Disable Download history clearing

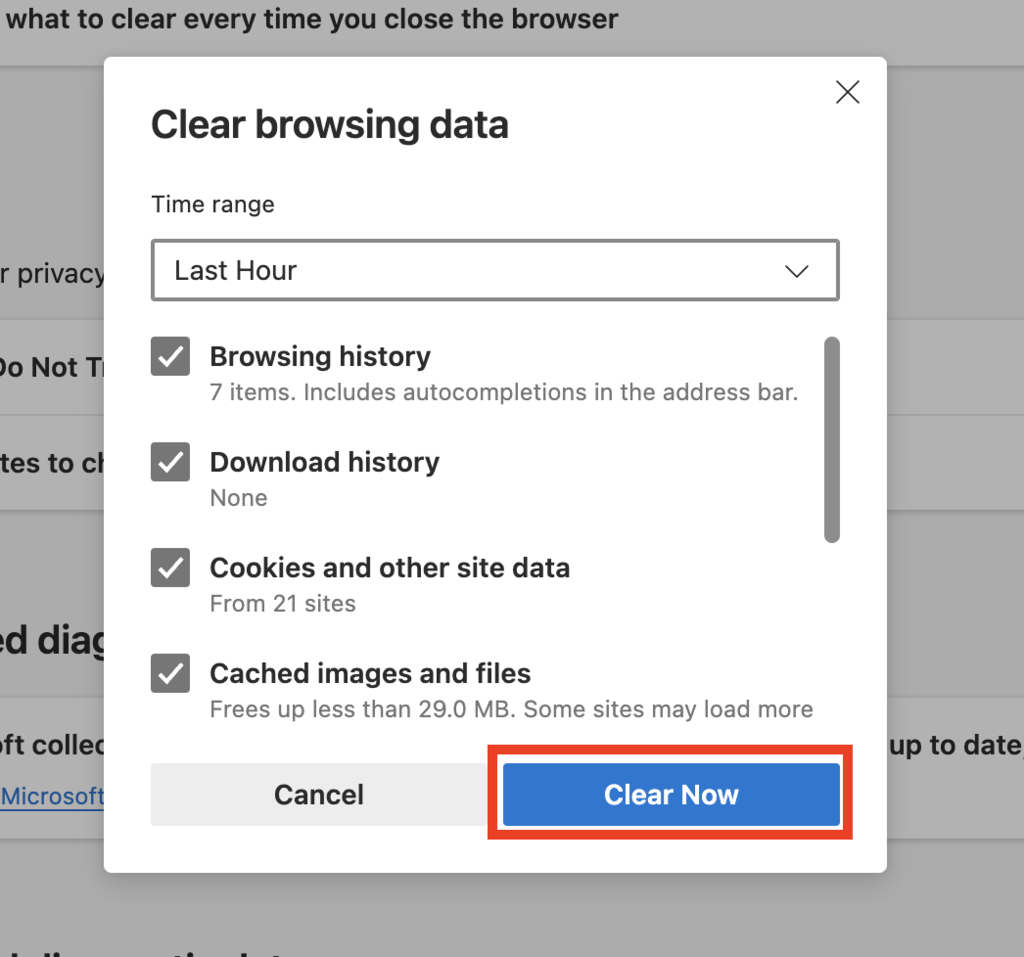click(x=170, y=462)
